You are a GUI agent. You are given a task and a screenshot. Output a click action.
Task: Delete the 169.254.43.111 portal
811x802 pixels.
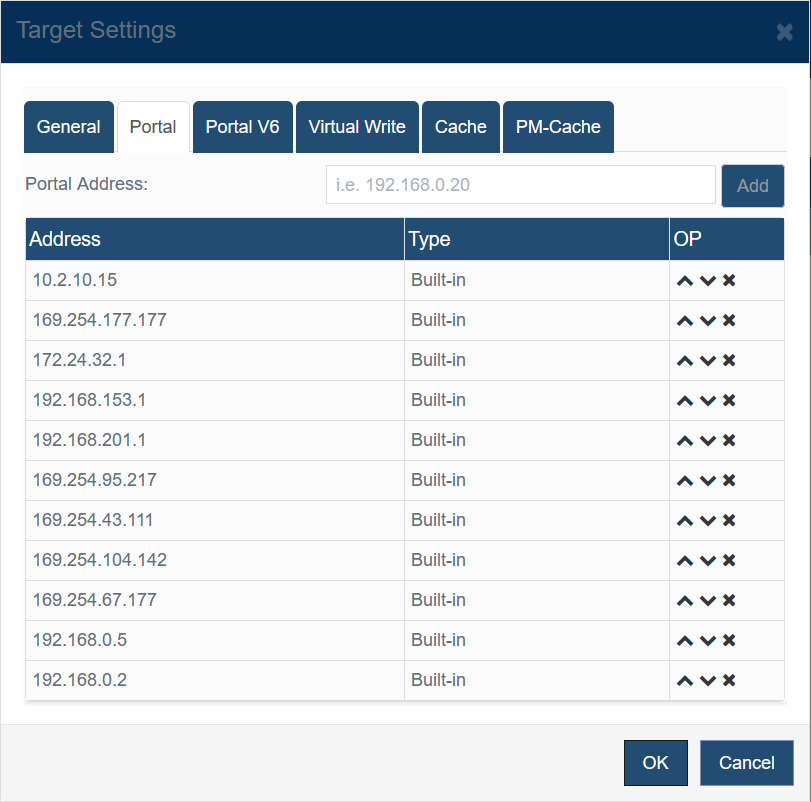coord(729,521)
